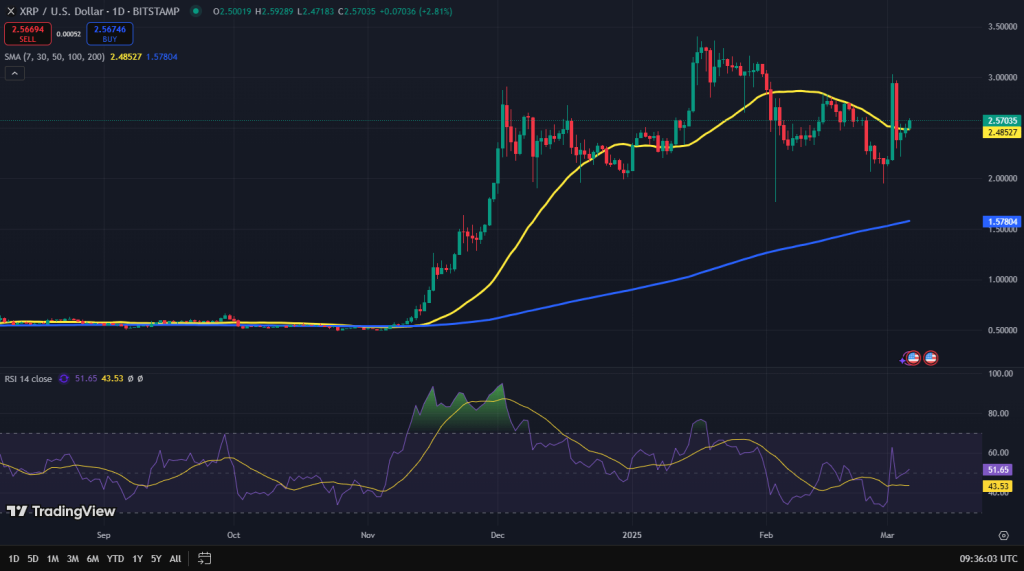Viewport: 1024px width, 571px height.
Task: Click the RSI 14 close legend label
Action: [x=28, y=379]
